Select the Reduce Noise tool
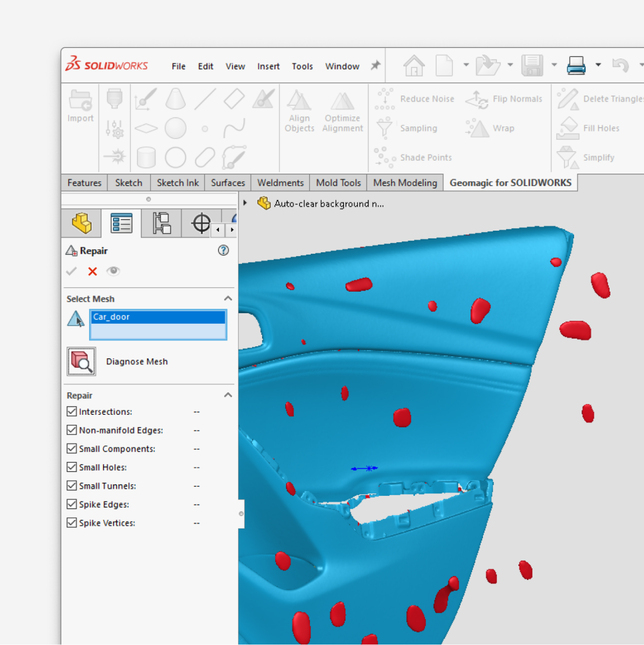644x645 pixels. (414, 99)
